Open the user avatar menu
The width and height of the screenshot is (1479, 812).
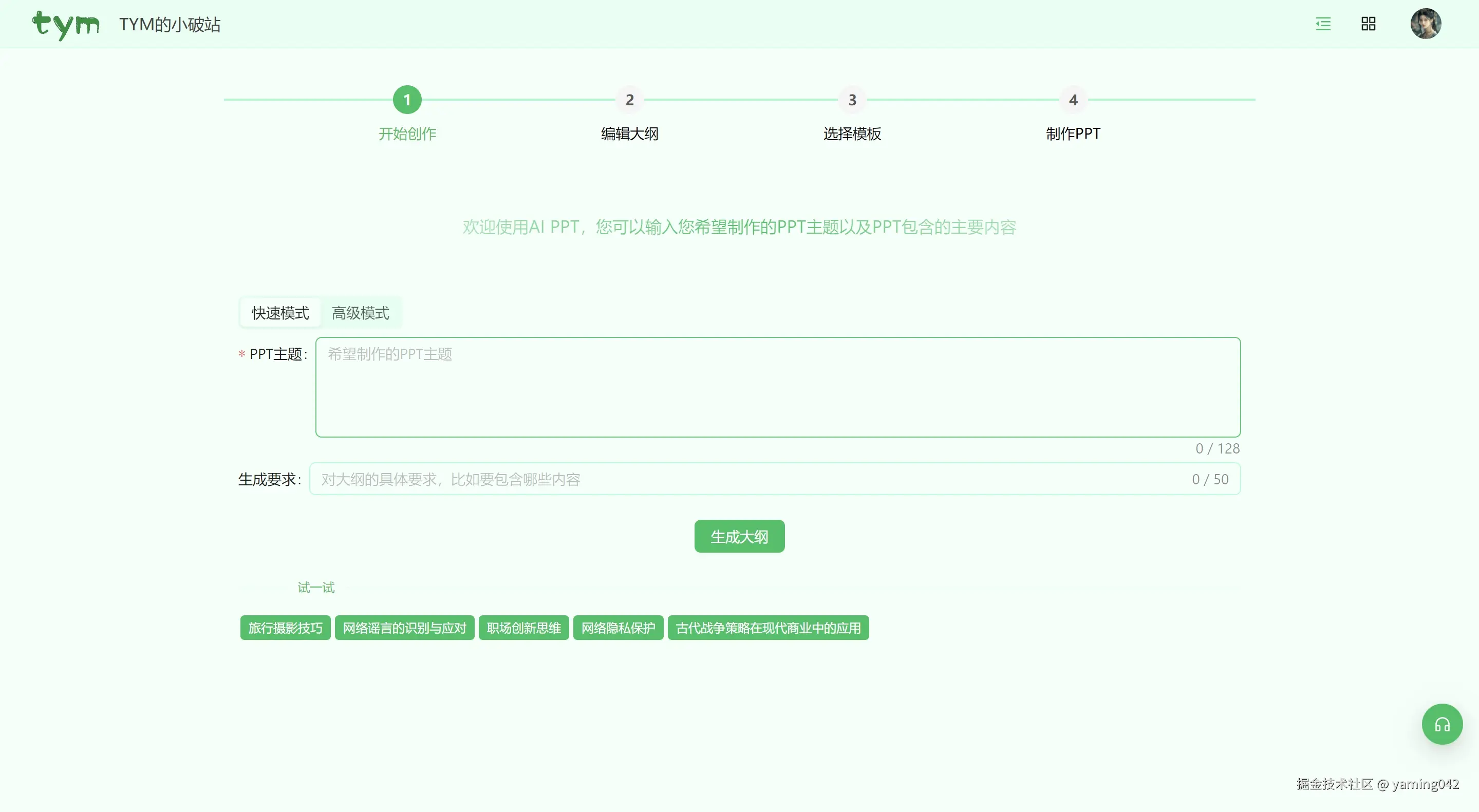1426,24
